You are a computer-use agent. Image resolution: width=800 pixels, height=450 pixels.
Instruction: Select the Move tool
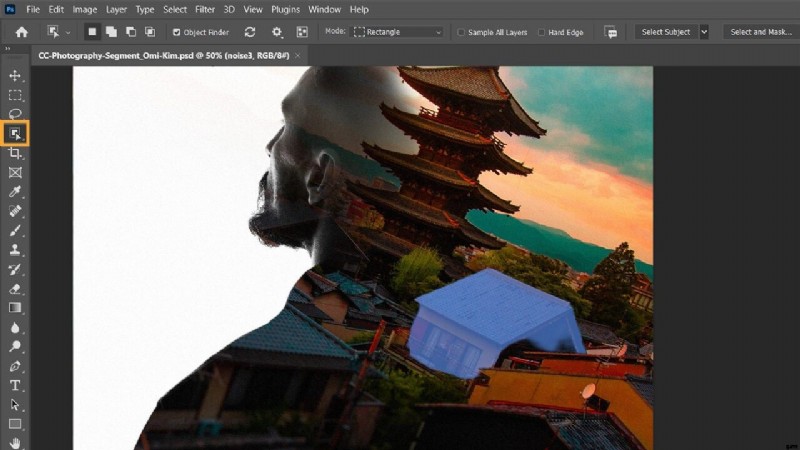(15, 75)
